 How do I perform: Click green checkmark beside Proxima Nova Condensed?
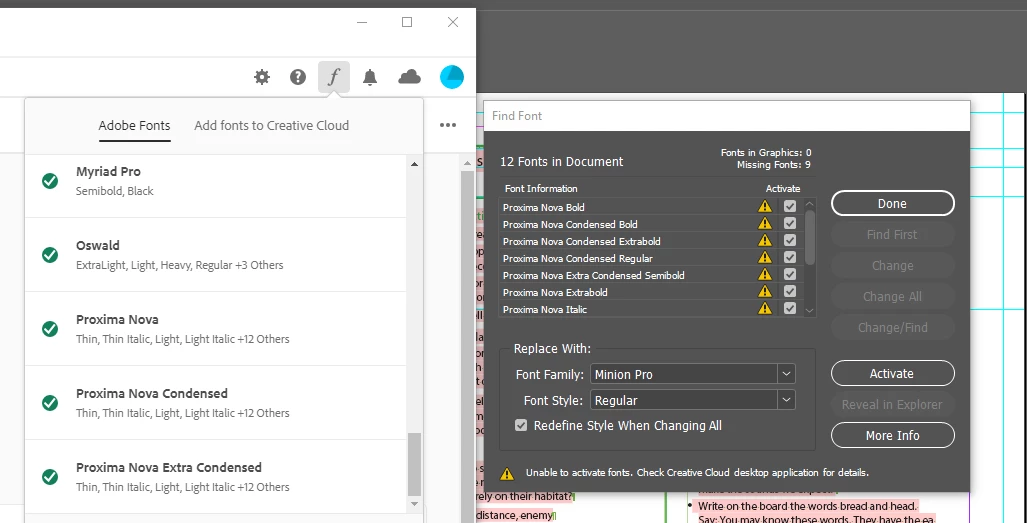click(x=50, y=403)
